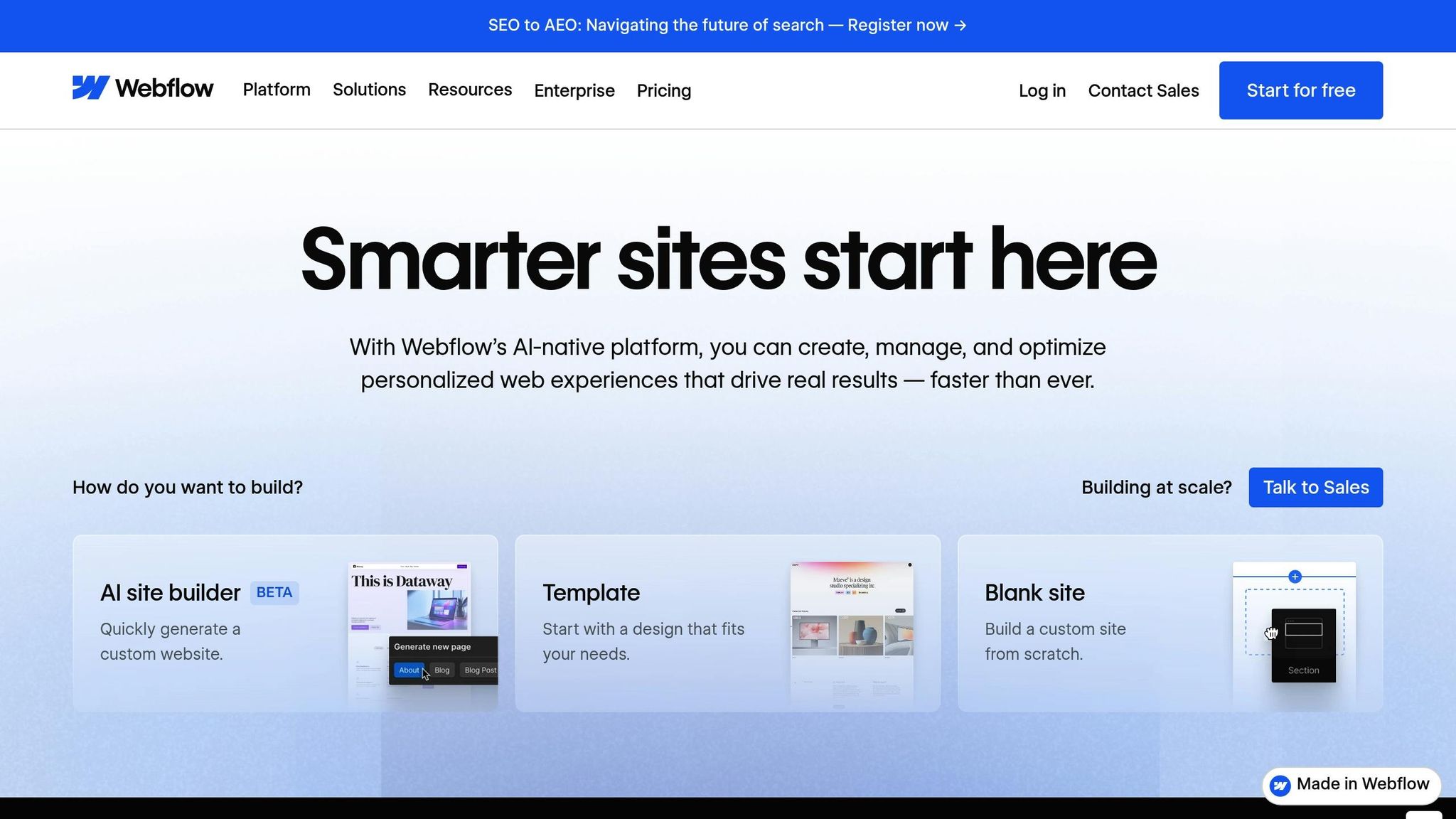Click the Made in Webflow badge icon
Image resolution: width=1456 pixels, height=819 pixels.
click(1282, 785)
